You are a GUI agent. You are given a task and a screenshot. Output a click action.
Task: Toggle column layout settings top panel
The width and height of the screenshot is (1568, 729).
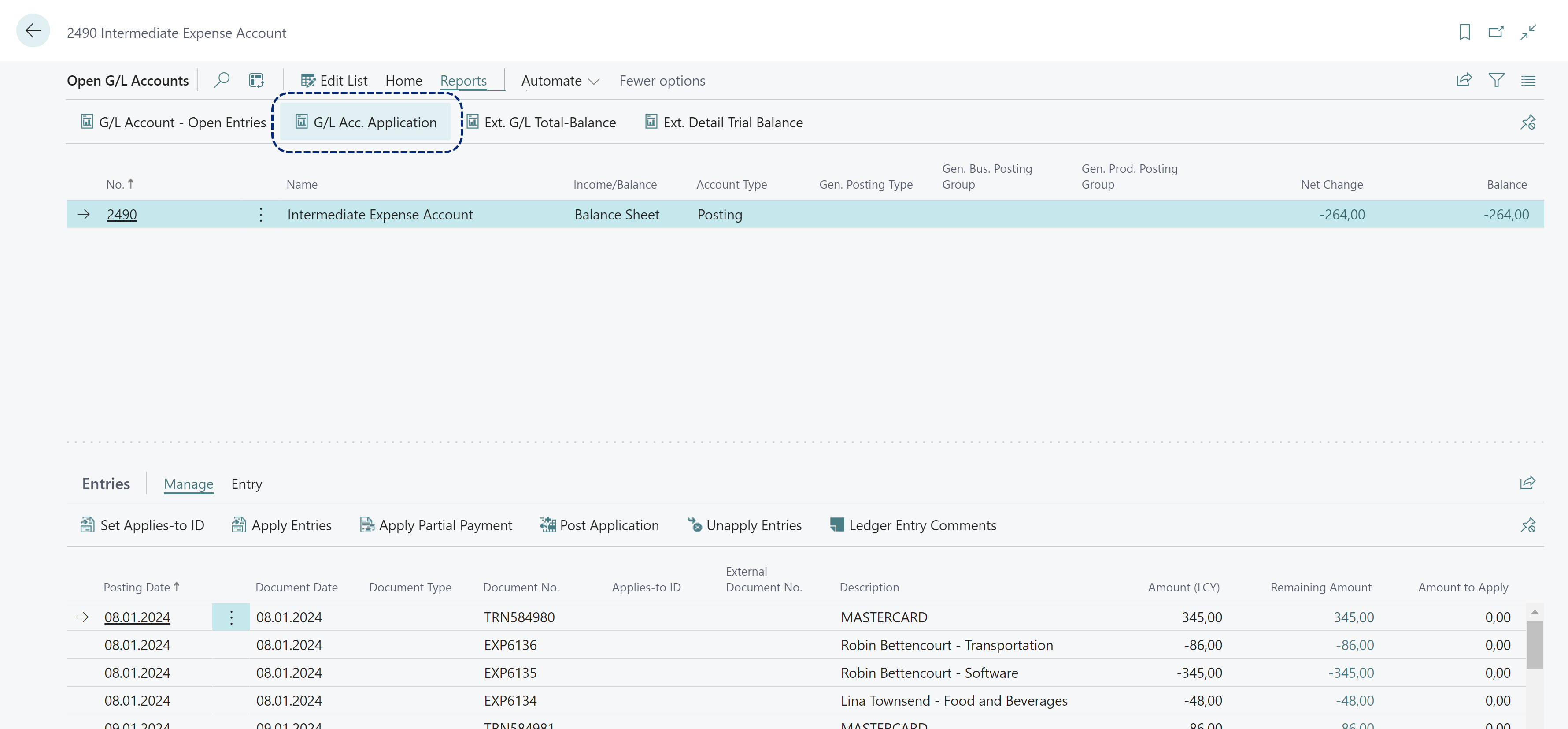point(1529,79)
